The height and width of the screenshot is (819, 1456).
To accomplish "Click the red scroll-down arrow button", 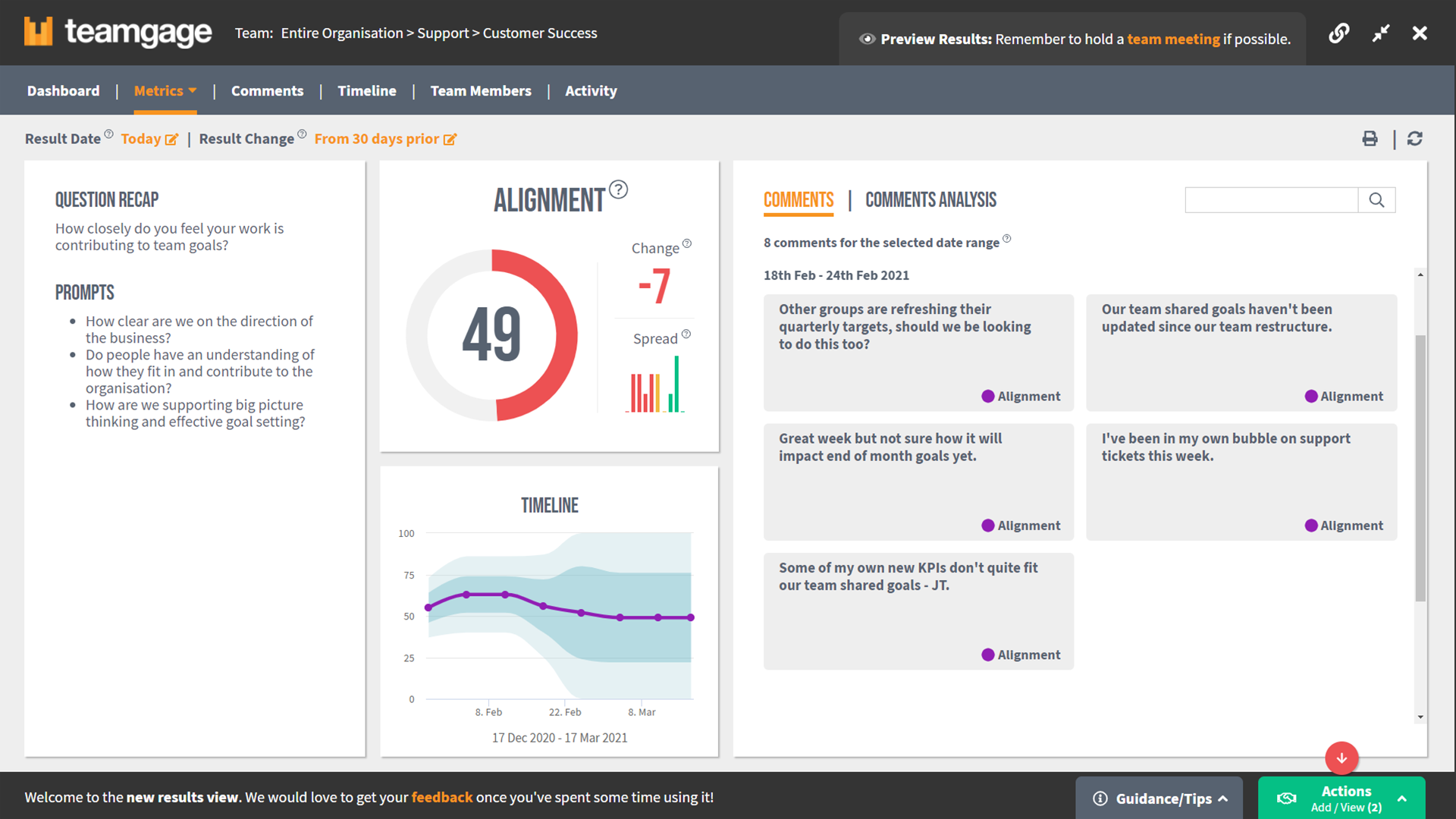I will (x=1341, y=758).
